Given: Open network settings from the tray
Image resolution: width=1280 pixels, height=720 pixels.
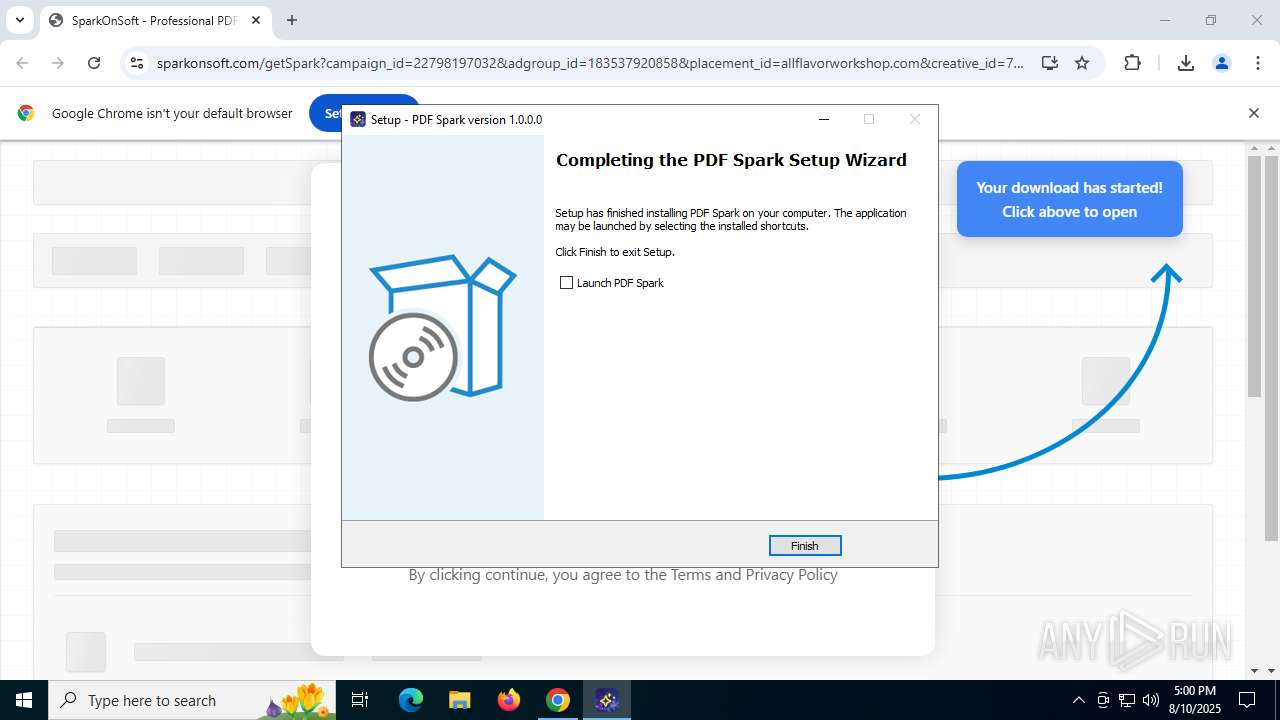Looking at the screenshot, I should click(1127, 700).
